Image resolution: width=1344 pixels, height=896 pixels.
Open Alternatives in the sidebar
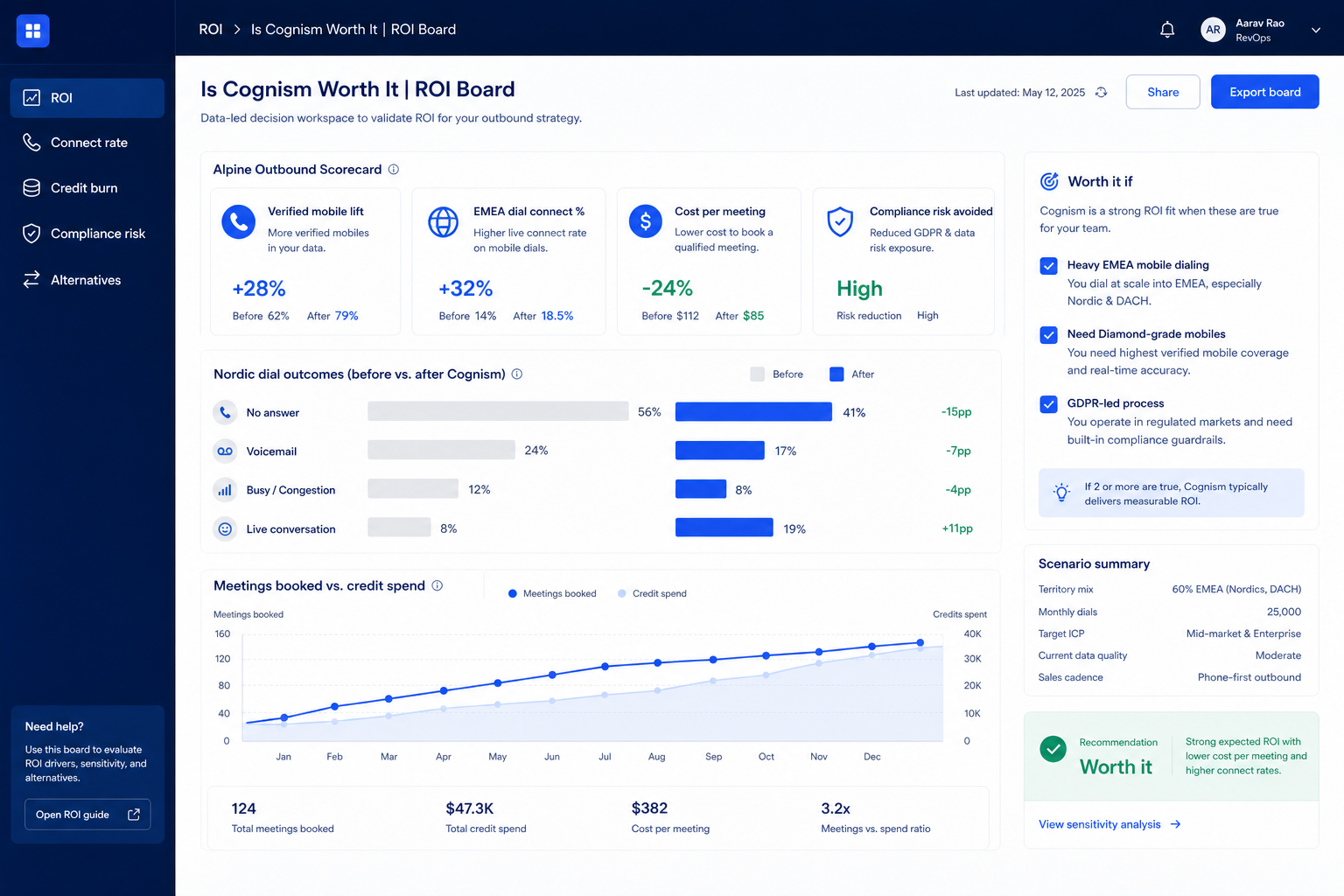pyautogui.click(x=87, y=280)
